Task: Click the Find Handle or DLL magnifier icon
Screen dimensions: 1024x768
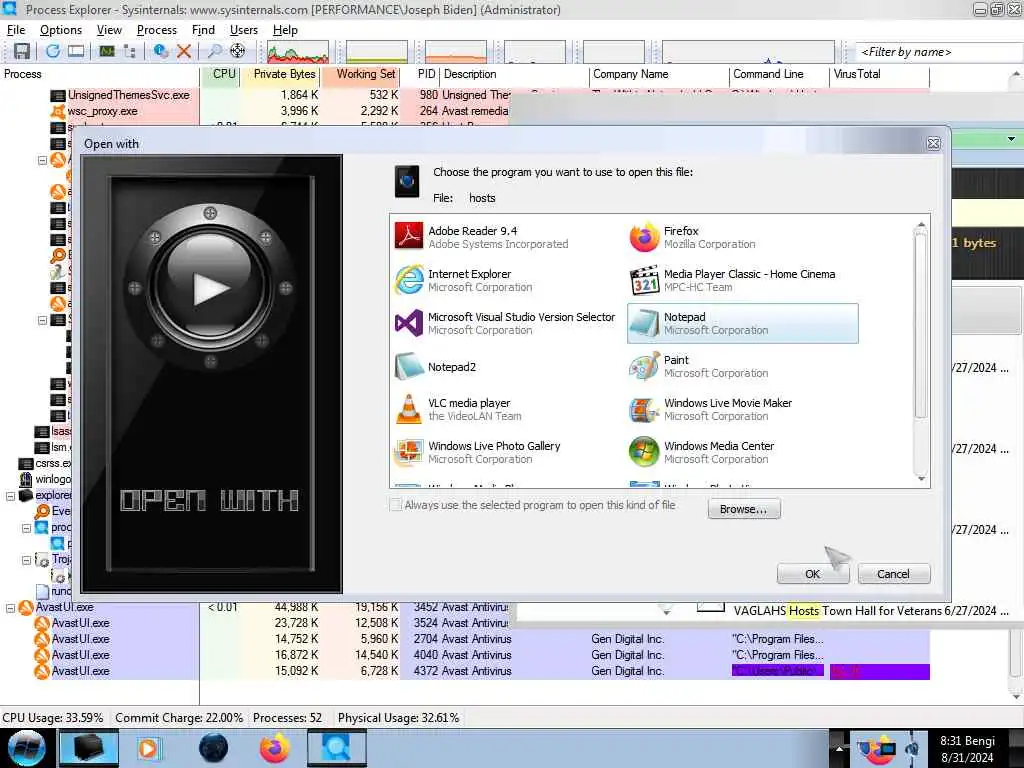Action: tap(214, 51)
